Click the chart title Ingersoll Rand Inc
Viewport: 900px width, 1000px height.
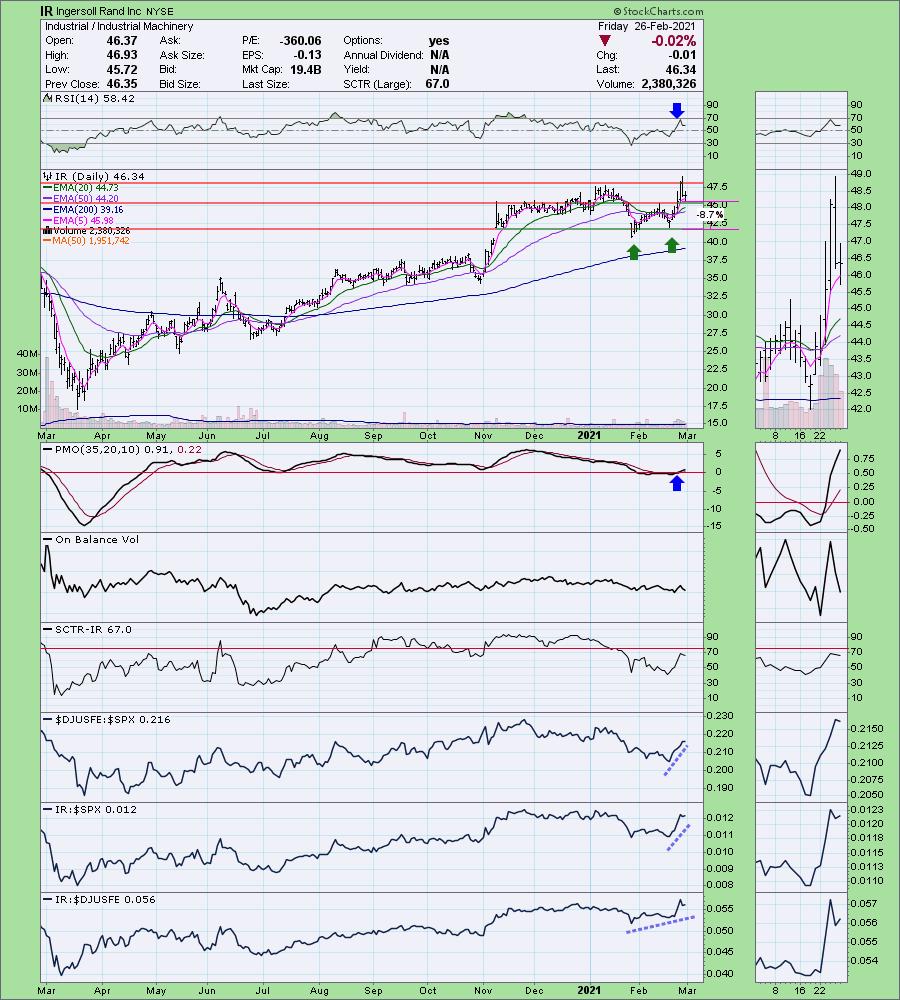[x=98, y=11]
